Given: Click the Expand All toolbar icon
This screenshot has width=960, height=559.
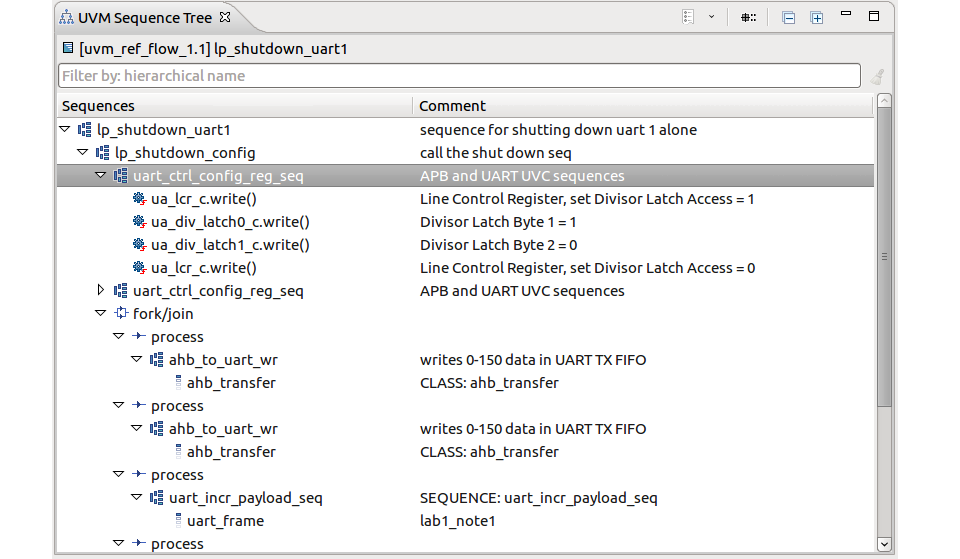Looking at the screenshot, I should point(817,18).
